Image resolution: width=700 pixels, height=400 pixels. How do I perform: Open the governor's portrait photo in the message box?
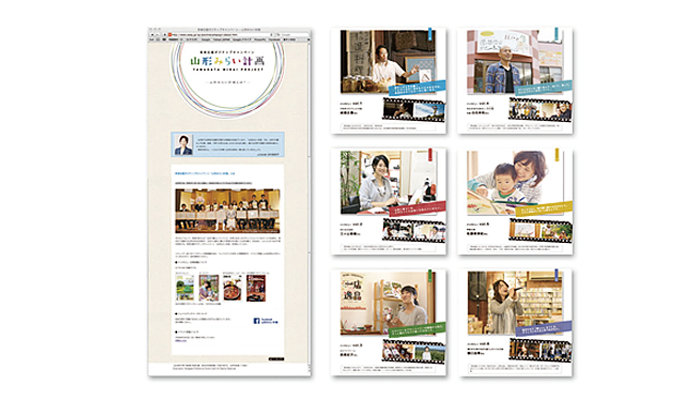click(x=182, y=144)
